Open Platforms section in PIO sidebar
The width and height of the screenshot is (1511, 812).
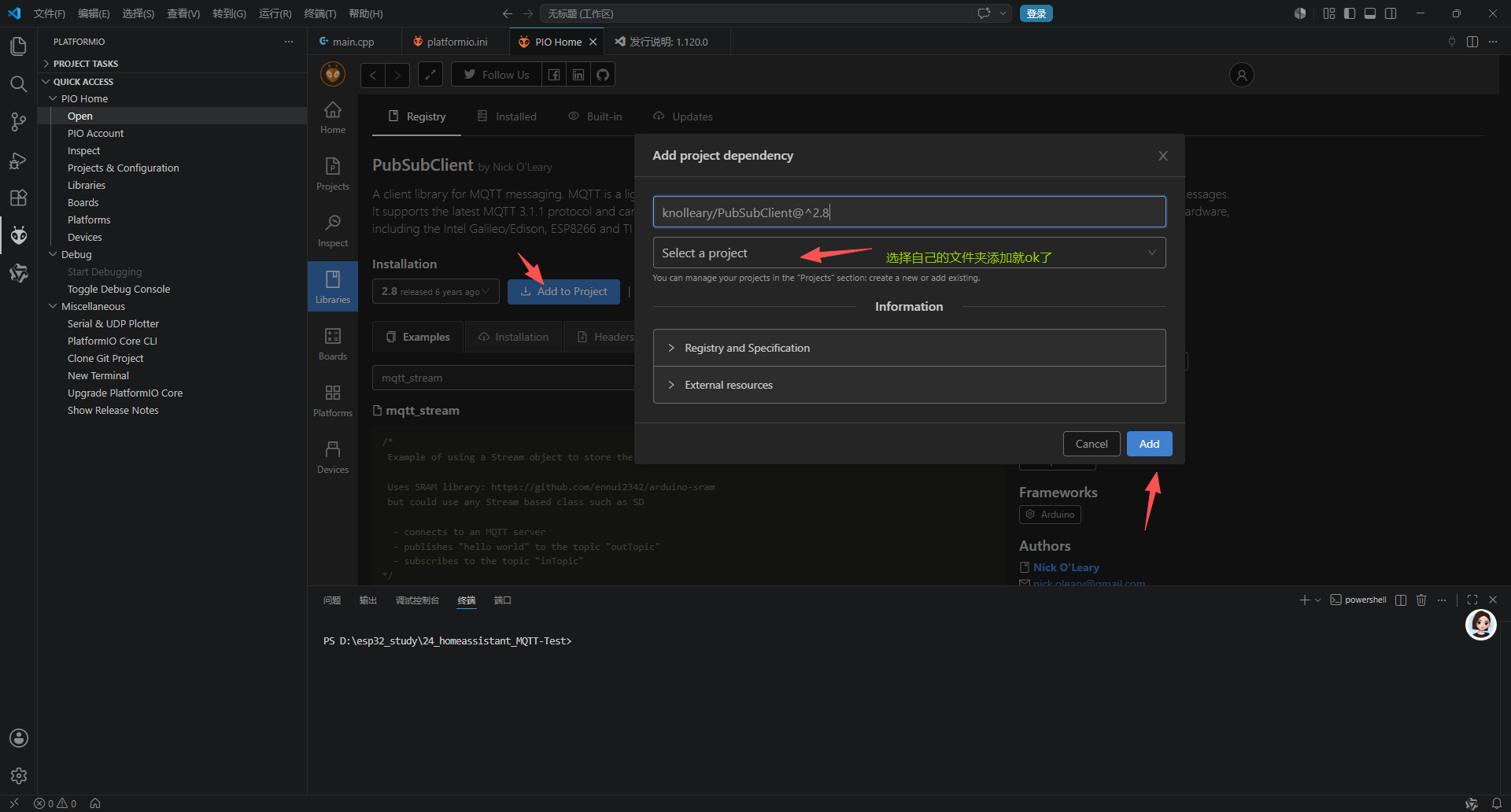(x=333, y=401)
